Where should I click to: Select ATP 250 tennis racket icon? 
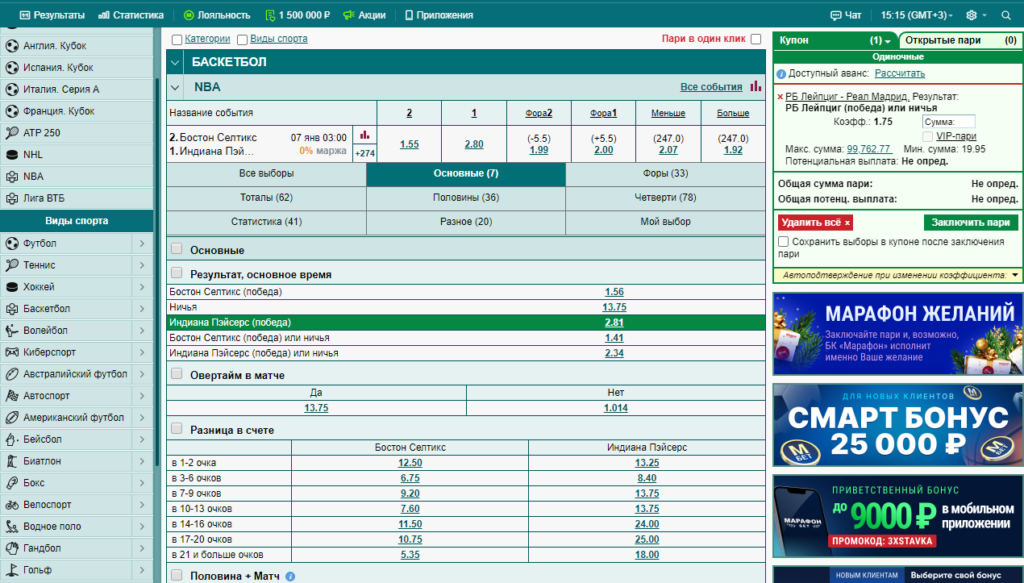coord(12,133)
